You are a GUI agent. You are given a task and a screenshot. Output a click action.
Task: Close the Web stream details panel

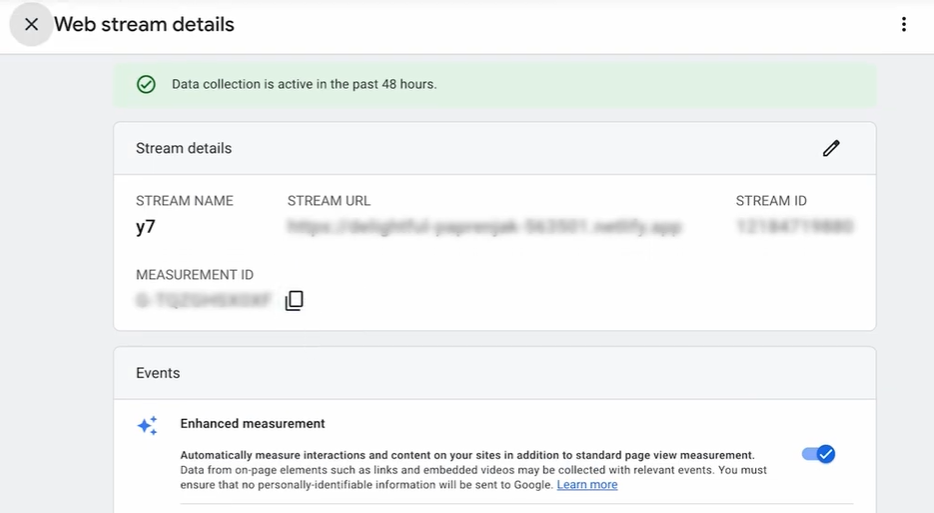(31, 24)
